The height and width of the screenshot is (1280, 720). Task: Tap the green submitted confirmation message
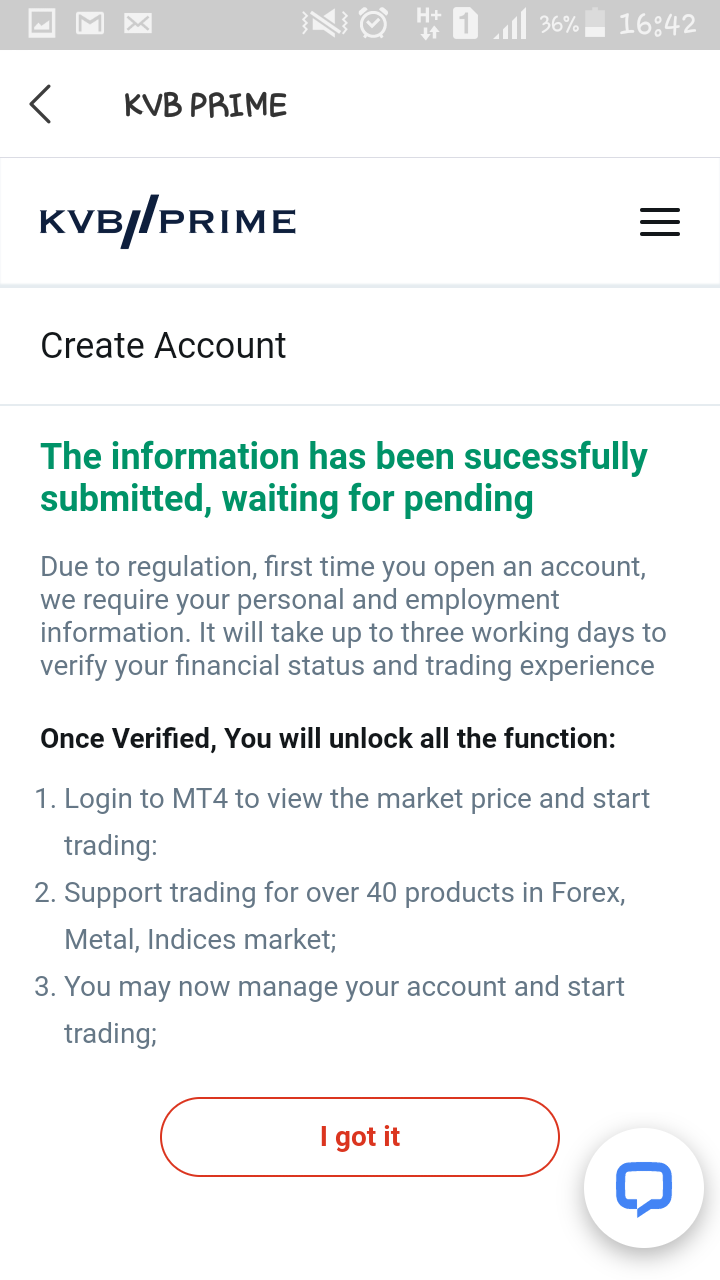click(344, 477)
